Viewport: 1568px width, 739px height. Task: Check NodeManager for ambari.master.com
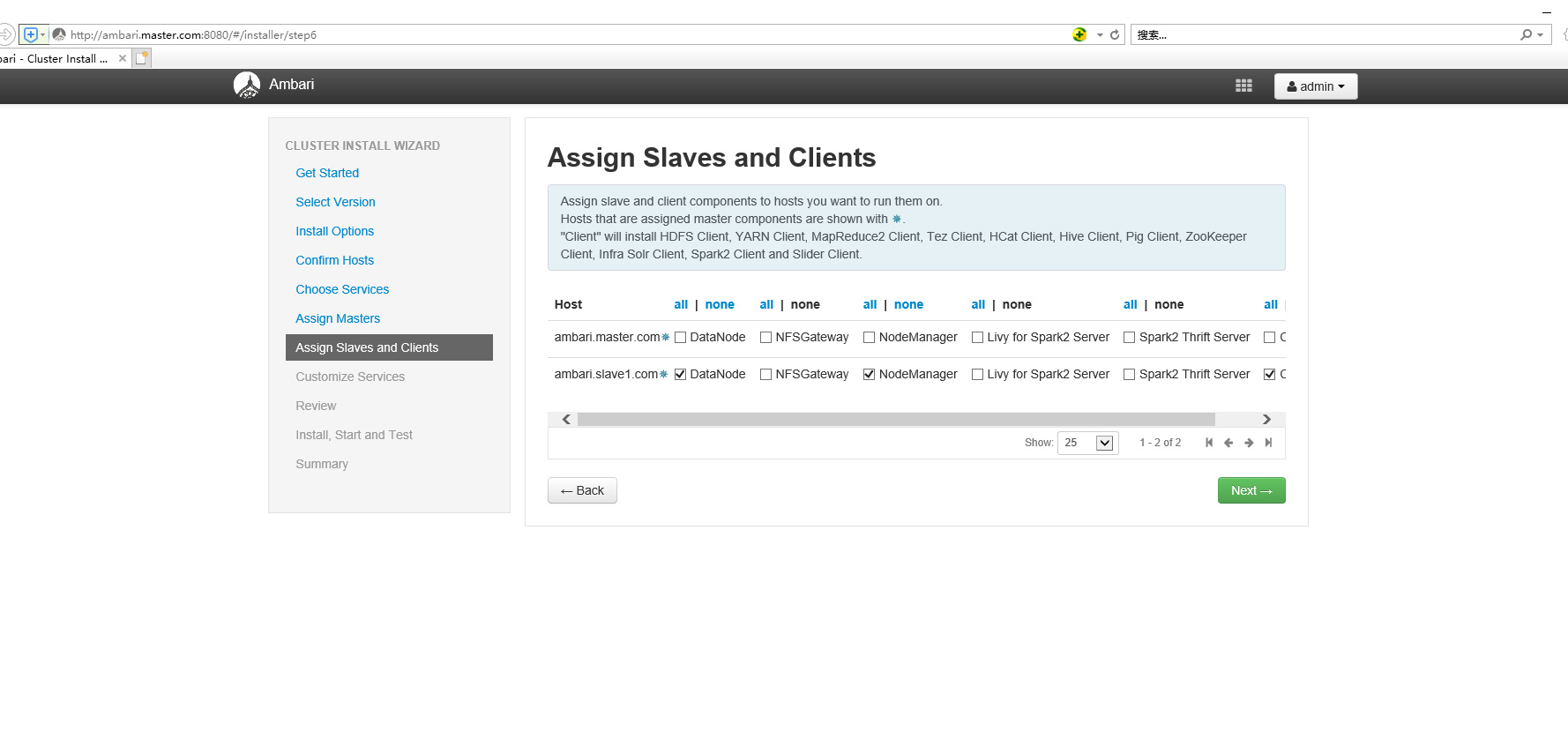(869, 338)
